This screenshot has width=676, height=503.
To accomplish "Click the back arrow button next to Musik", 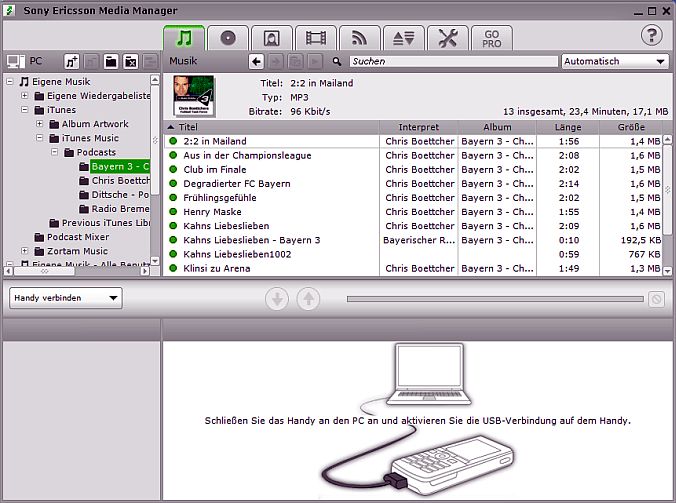I will (x=256, y=62).
